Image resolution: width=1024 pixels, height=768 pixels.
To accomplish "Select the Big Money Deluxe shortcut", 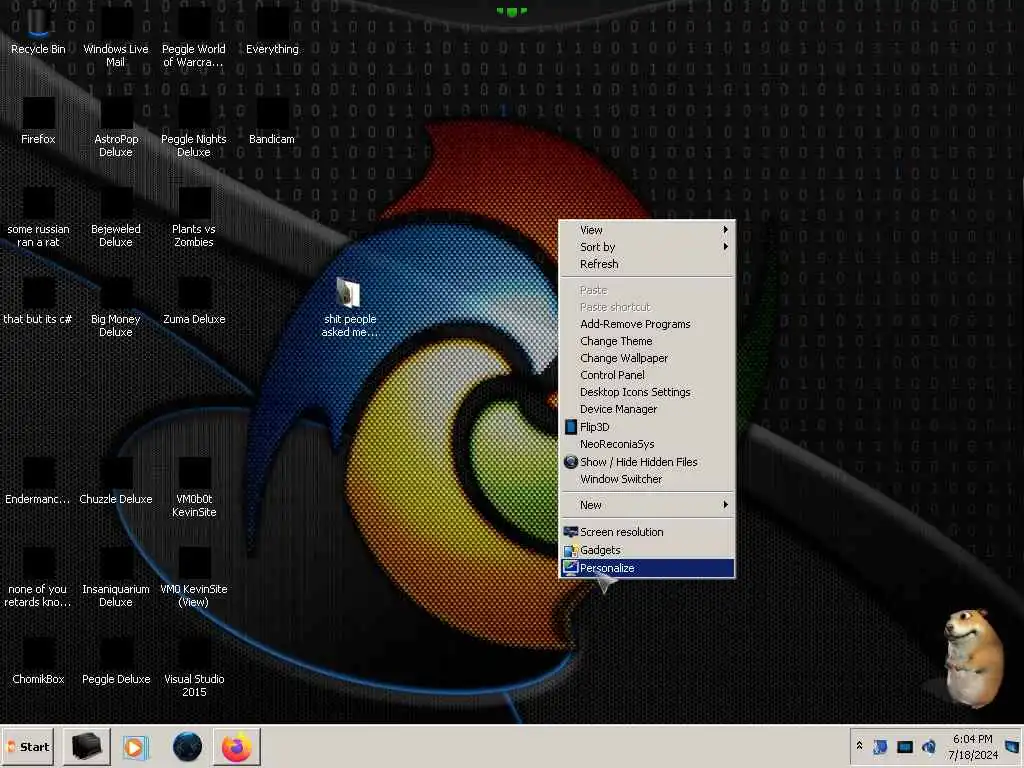I will tap(116, 308).
